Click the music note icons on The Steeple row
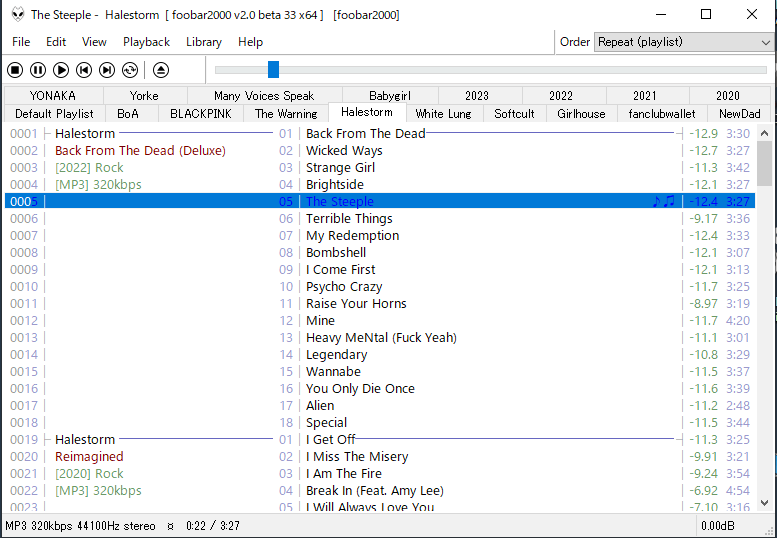 click(664, 201)
